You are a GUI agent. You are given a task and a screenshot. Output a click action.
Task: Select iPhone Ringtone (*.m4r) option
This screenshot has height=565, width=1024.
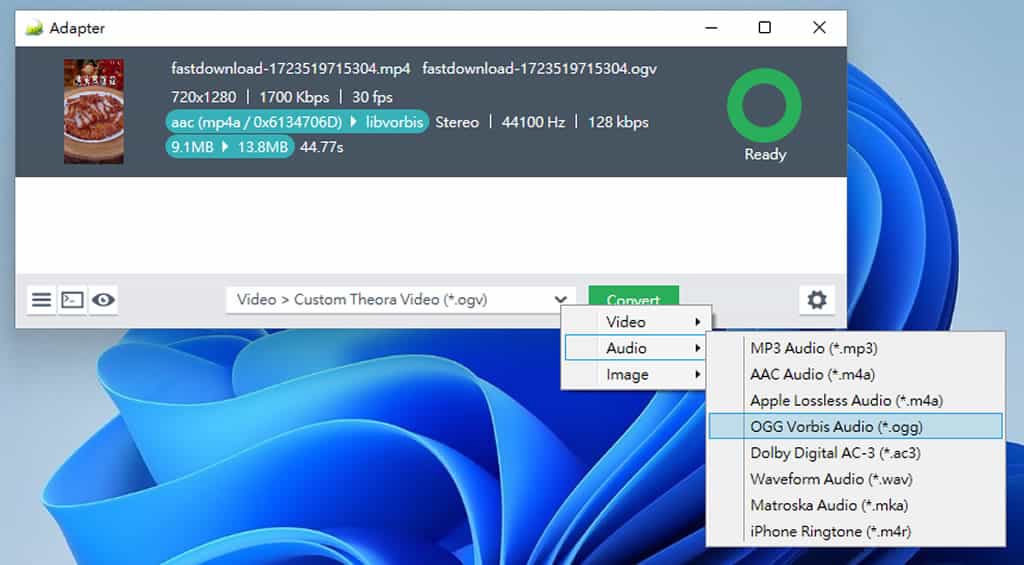coord(856,531)
